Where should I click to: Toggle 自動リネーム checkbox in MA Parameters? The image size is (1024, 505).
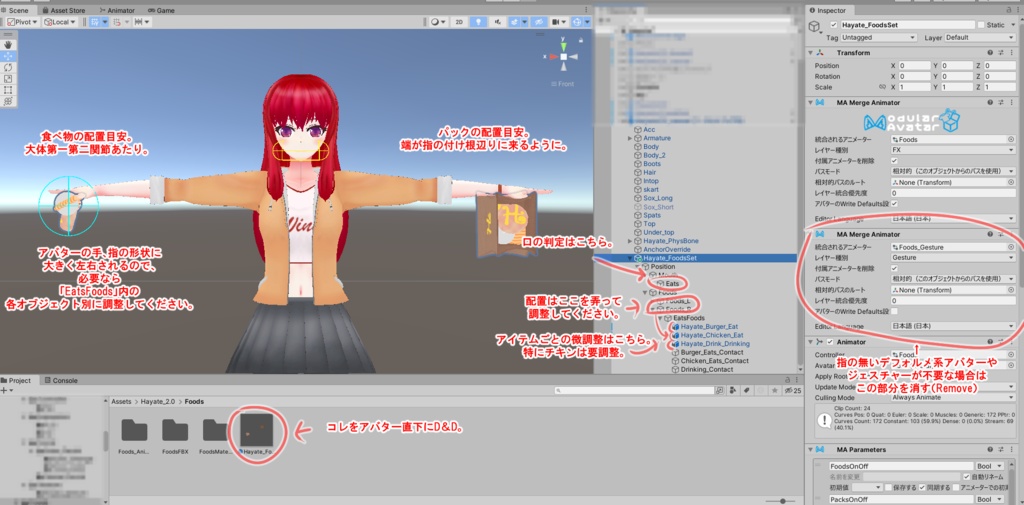tap(967, 477)
